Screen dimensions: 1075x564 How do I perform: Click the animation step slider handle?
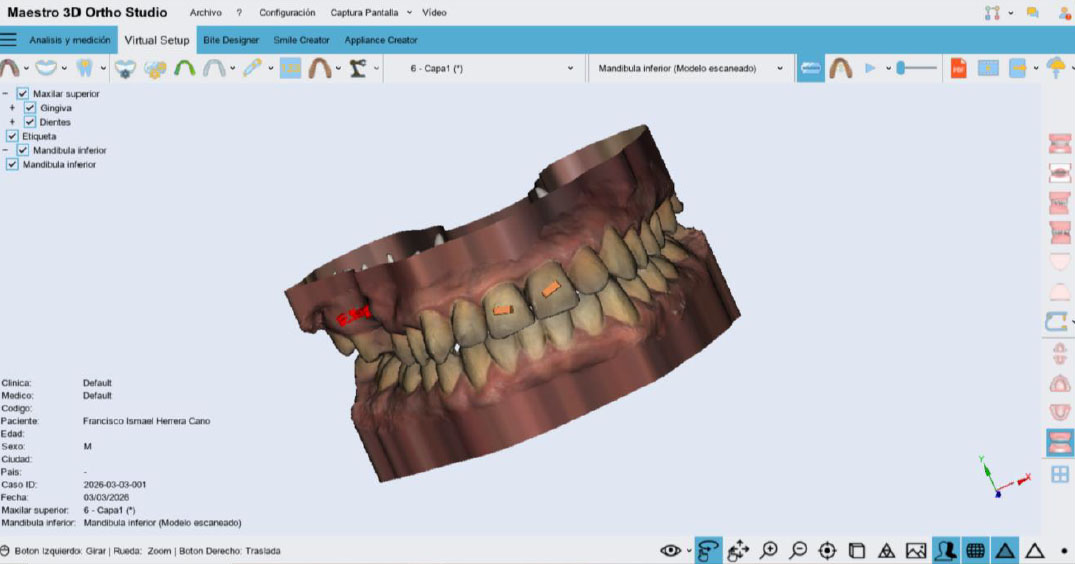coord(901,68)
